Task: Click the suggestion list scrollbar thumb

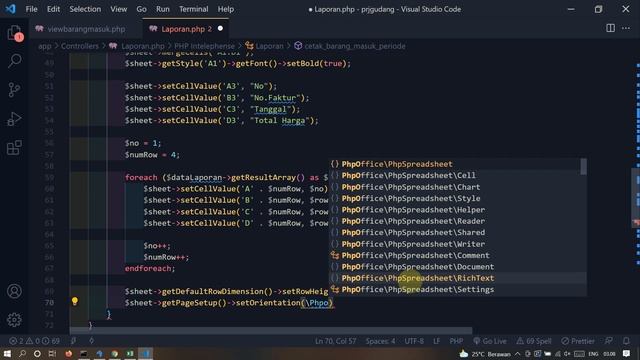Action: pos(584,167)
